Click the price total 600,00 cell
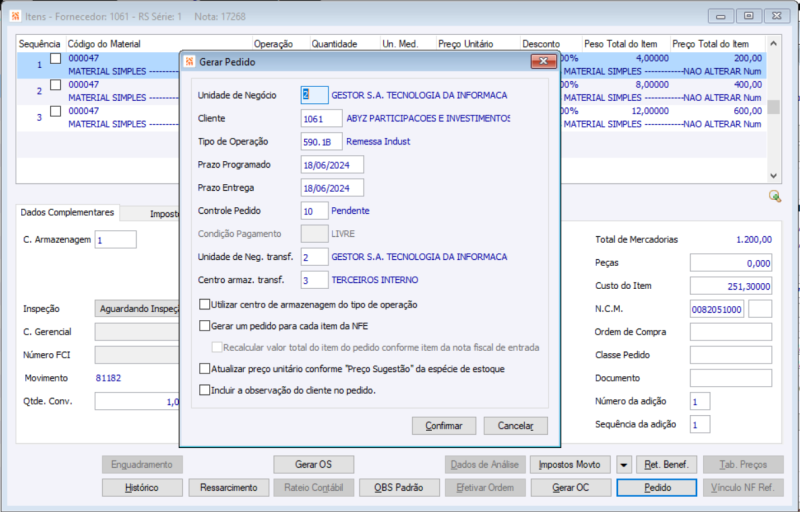800x512 pixels. (748, 111)
